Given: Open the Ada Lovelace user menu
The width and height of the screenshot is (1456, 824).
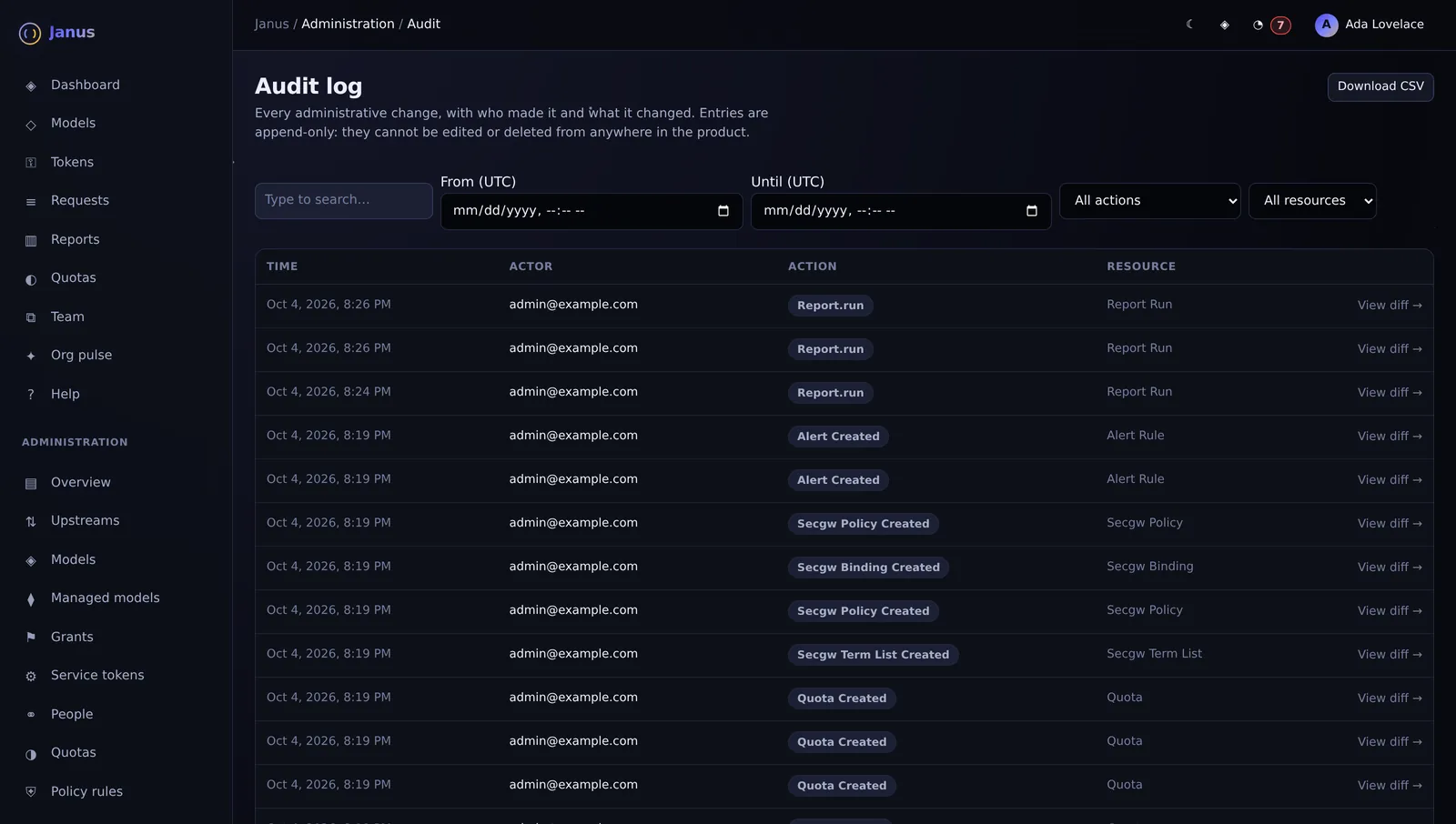Looking at the screenshot, I should click(x=1370, y=25).
